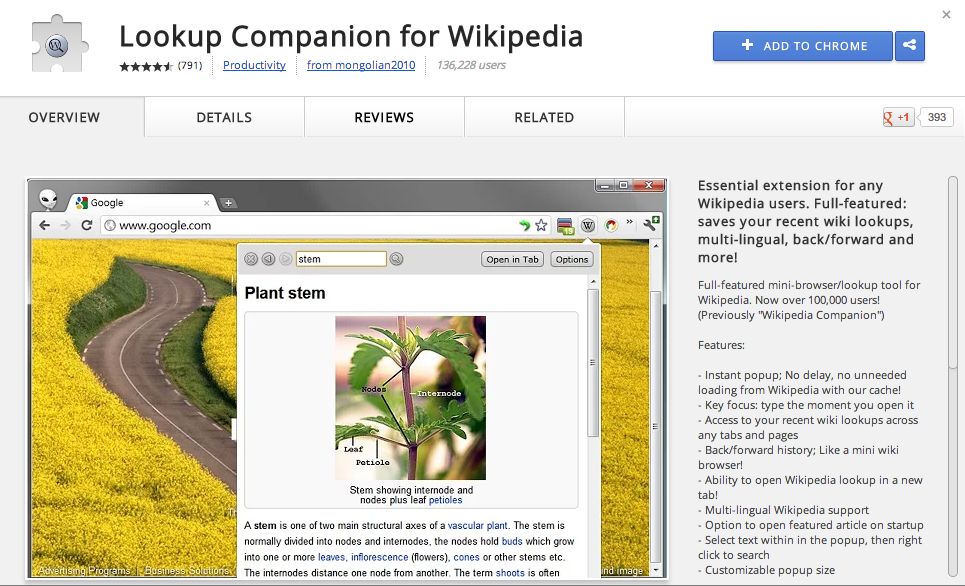Click the back arrow in screenshot browser
The image size is (965, 586).
44,225
